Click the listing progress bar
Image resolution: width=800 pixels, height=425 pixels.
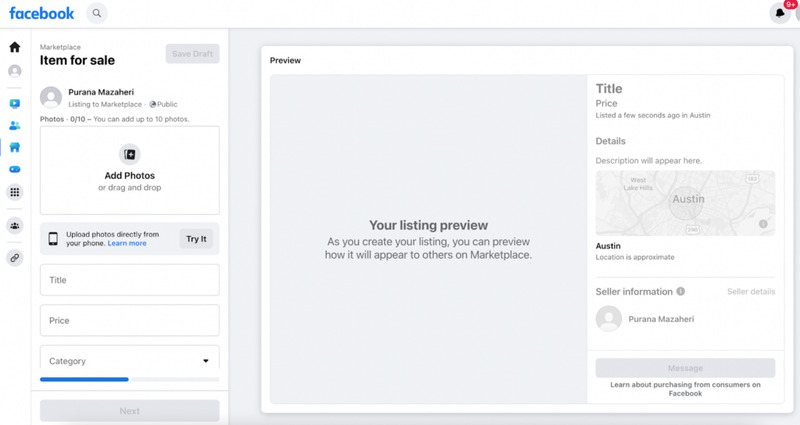tap(129, 380)
